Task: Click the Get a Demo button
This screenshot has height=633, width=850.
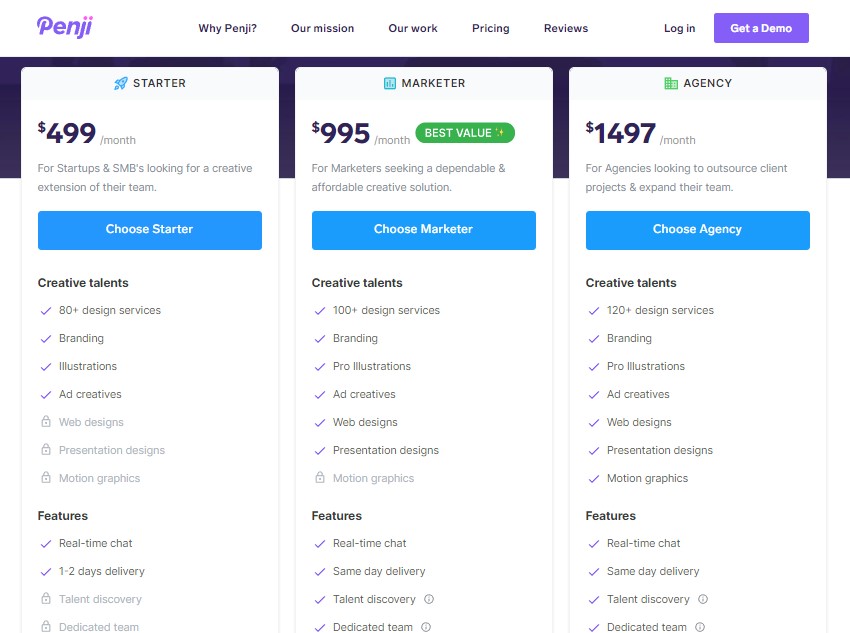Action: [x=761, y=28]
